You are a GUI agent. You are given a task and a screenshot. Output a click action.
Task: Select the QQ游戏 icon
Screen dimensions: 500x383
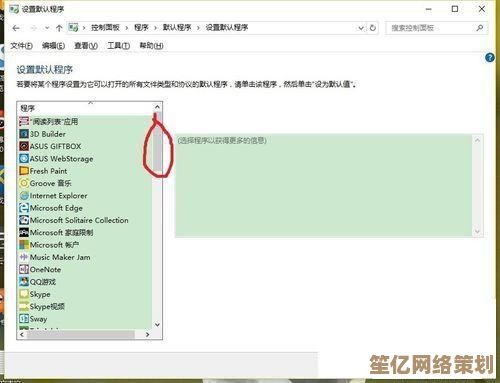tap(24, 282)
